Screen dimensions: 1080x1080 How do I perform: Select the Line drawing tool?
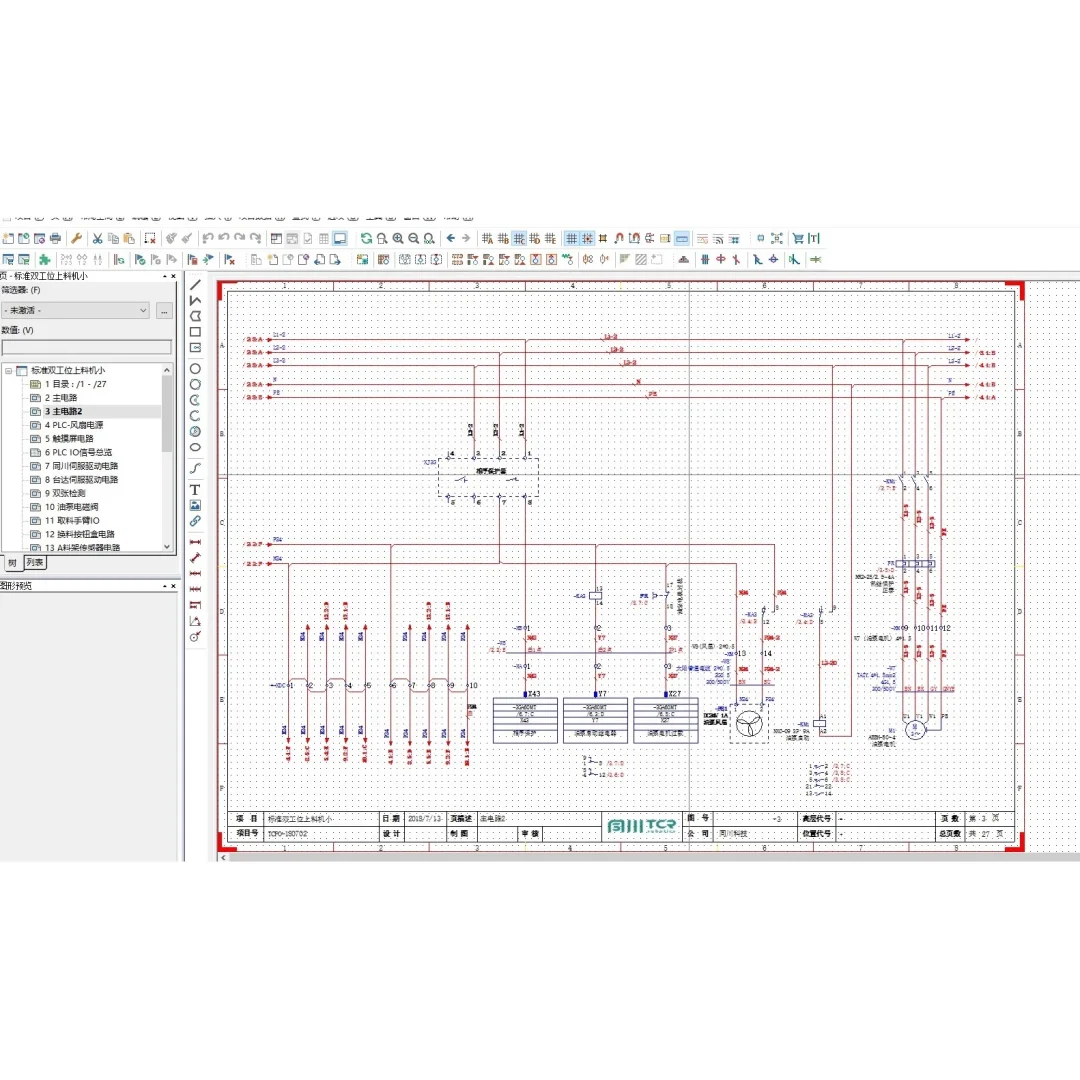pyautogui.click(x=196, y=284)
